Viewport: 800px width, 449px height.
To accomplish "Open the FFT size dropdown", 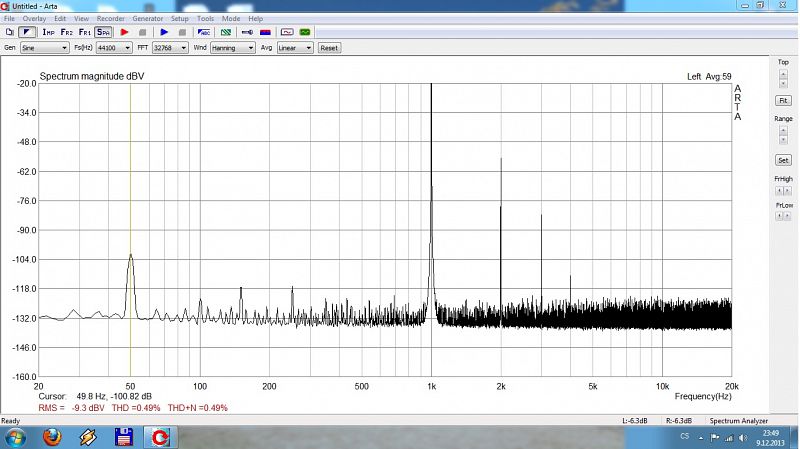I will pos(170,48).
